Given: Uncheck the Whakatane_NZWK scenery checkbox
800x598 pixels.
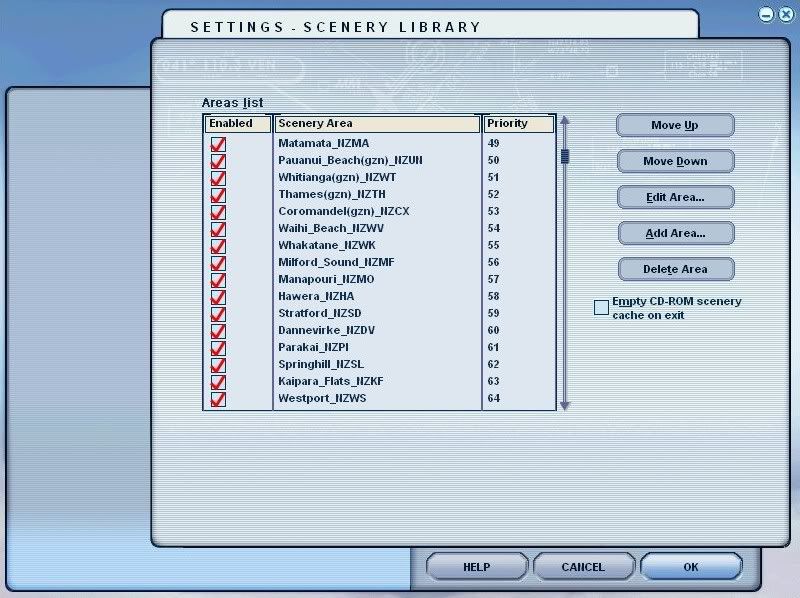Looking at the screenshot, I should [218, 246].
